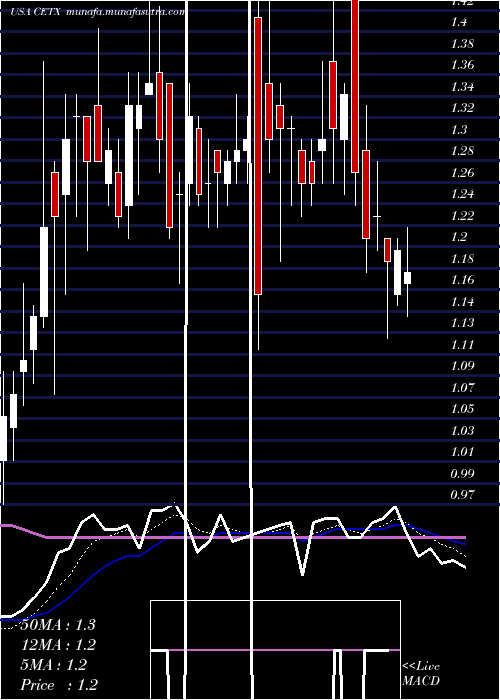Screen dimensions: 500x700
Task: Click the 1.4 price axis label
Action: point(459,22)
